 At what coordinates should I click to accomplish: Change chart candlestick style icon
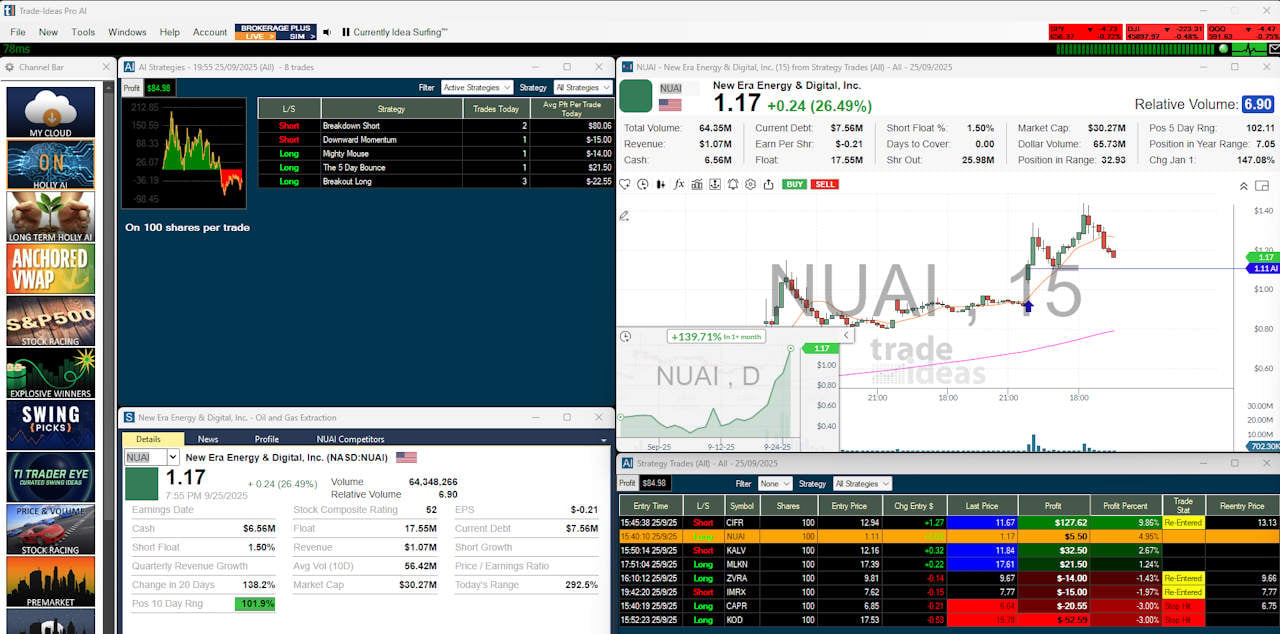click(661, 184)
